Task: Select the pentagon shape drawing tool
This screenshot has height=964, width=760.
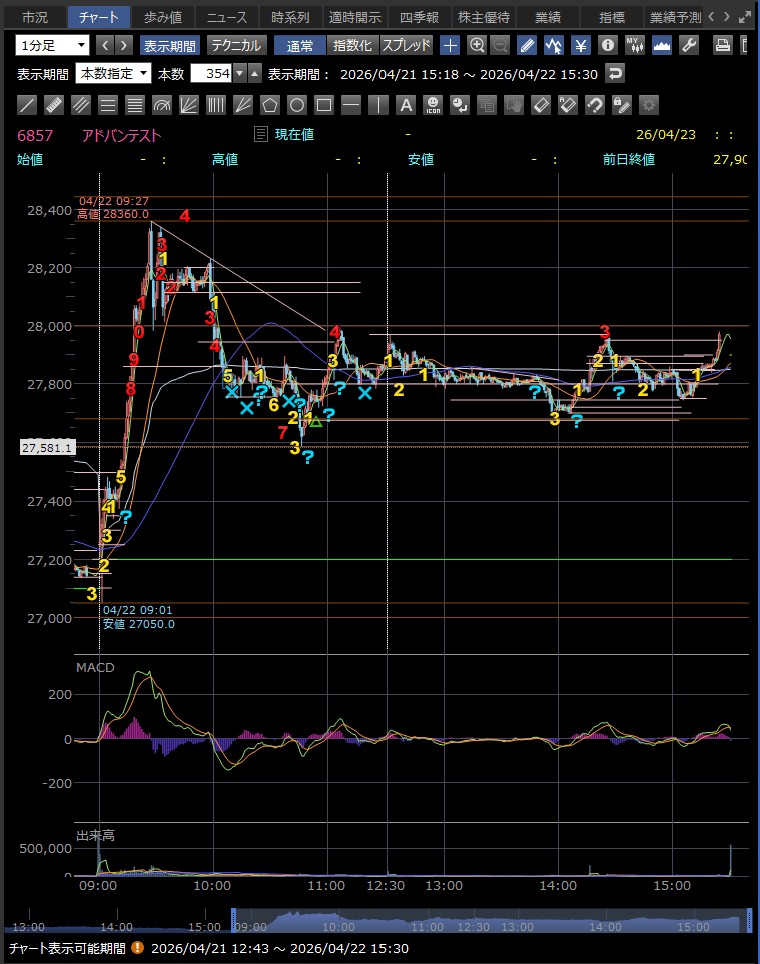Action: pyautogui.click(x=270, y=104)
